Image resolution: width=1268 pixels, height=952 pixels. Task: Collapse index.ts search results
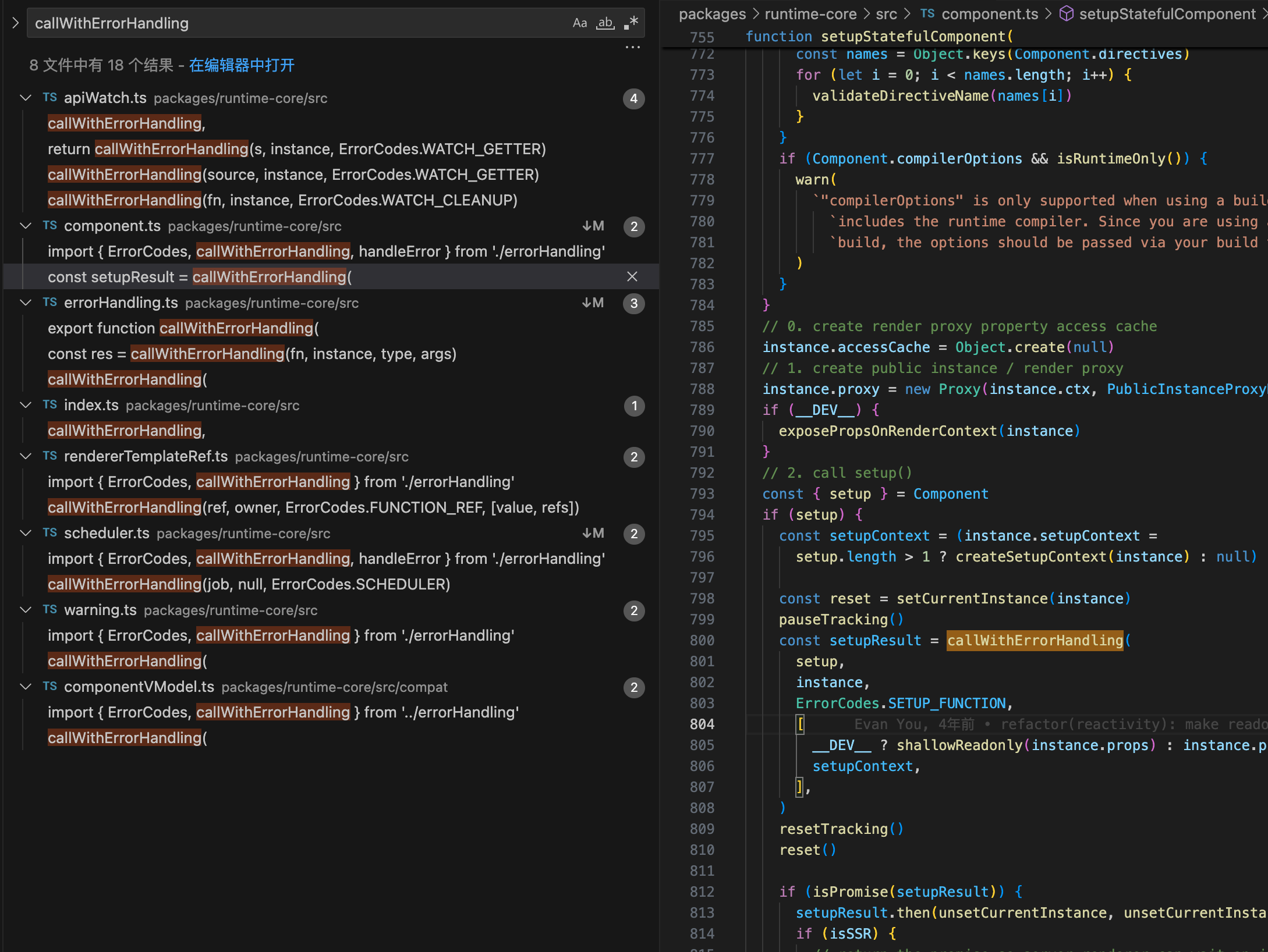[26, 405]
